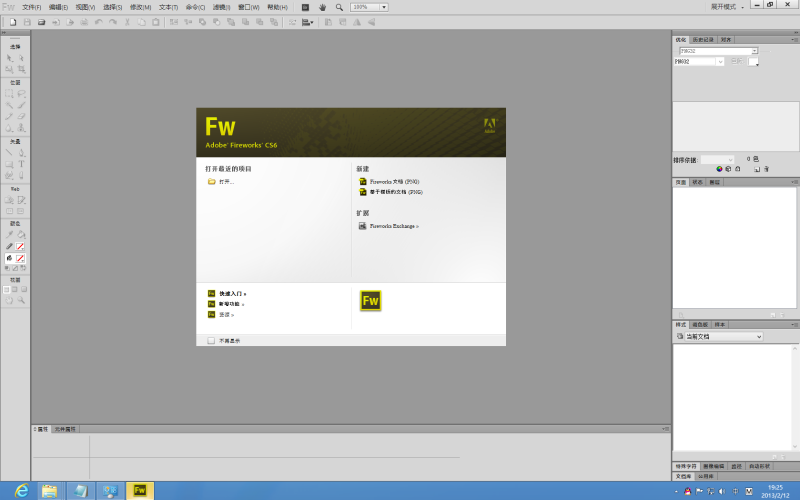Click the Zoom magnifier icon in the top bar
This screenshot has height=500, width=800.
pos(339,7)
